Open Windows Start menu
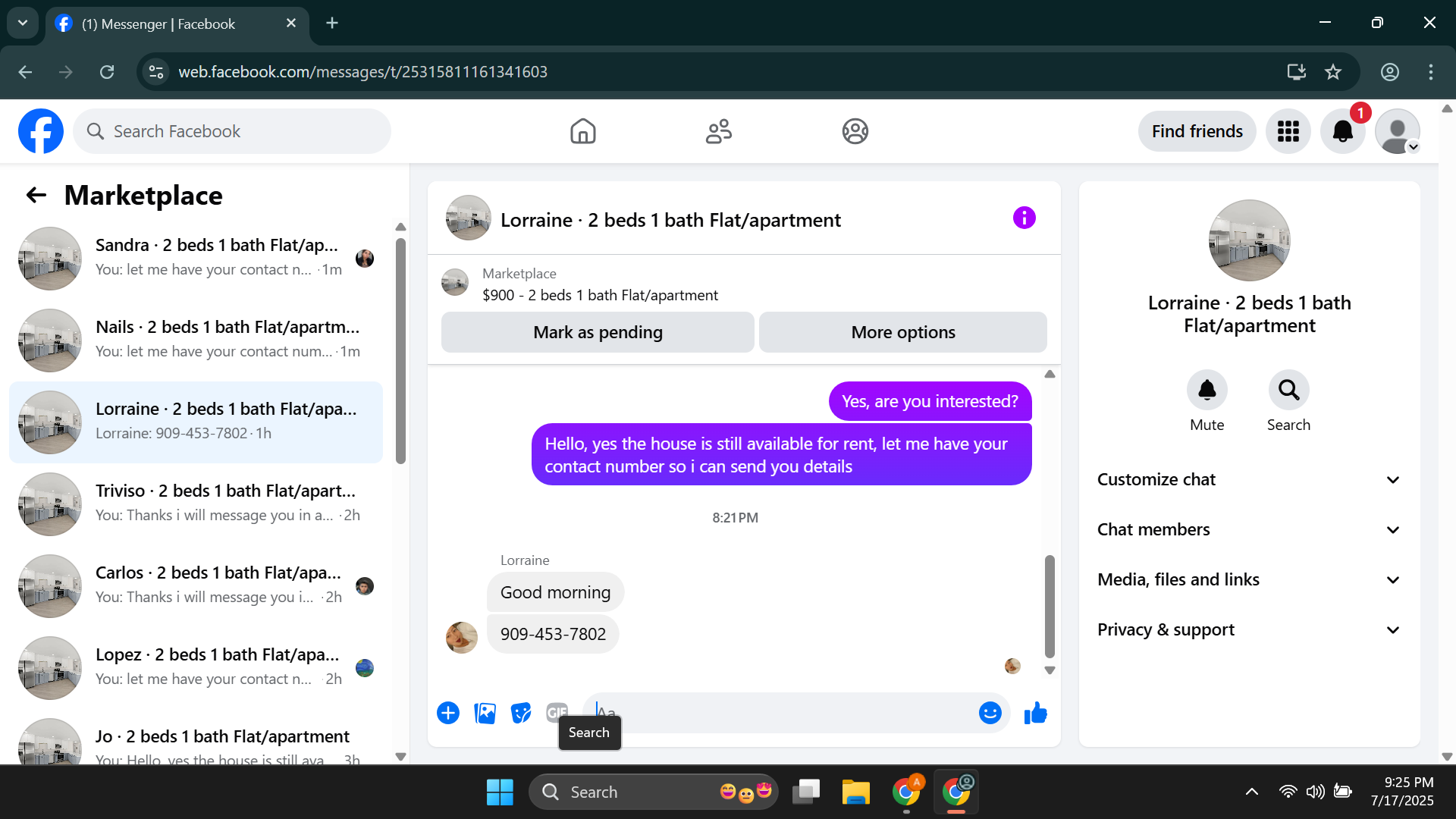This screenshot has height=819, width=1456. point(500,792)
